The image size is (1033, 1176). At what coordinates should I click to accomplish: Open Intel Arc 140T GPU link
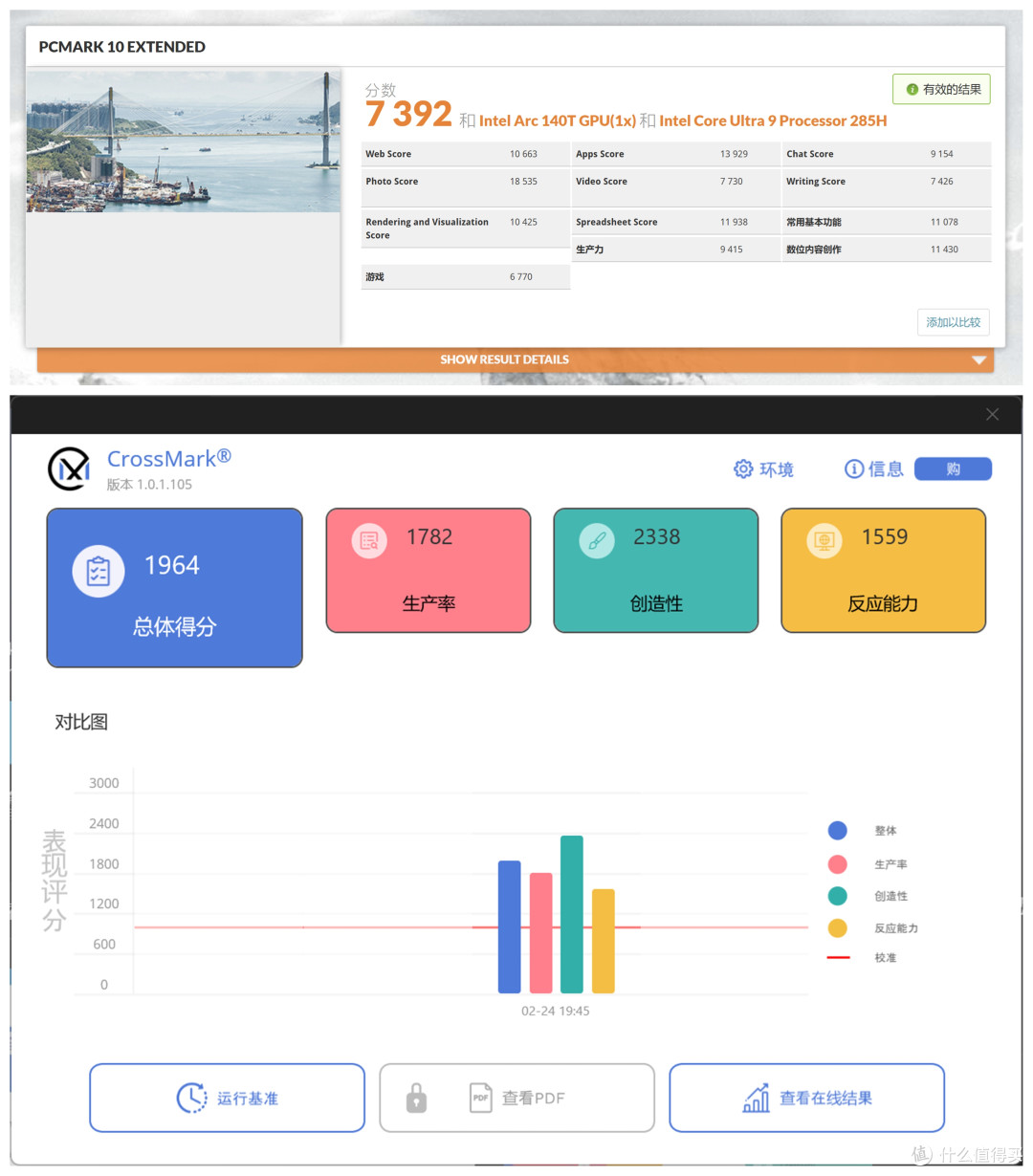558,120
